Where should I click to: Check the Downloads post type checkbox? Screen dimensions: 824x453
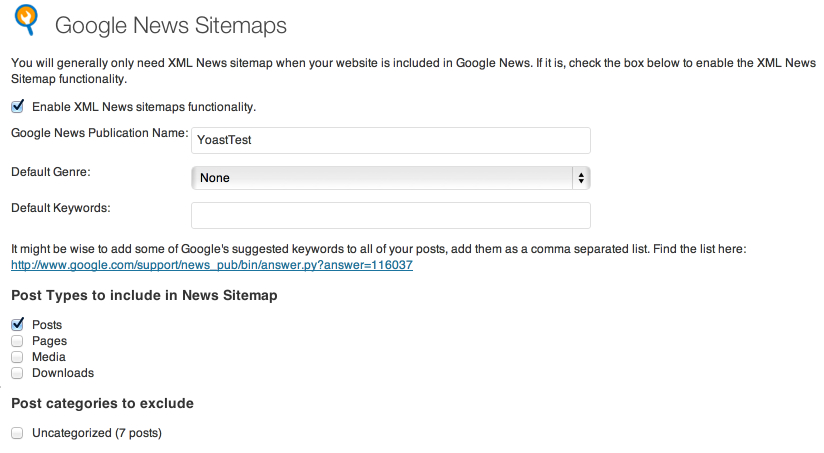[x=17, y=373]
